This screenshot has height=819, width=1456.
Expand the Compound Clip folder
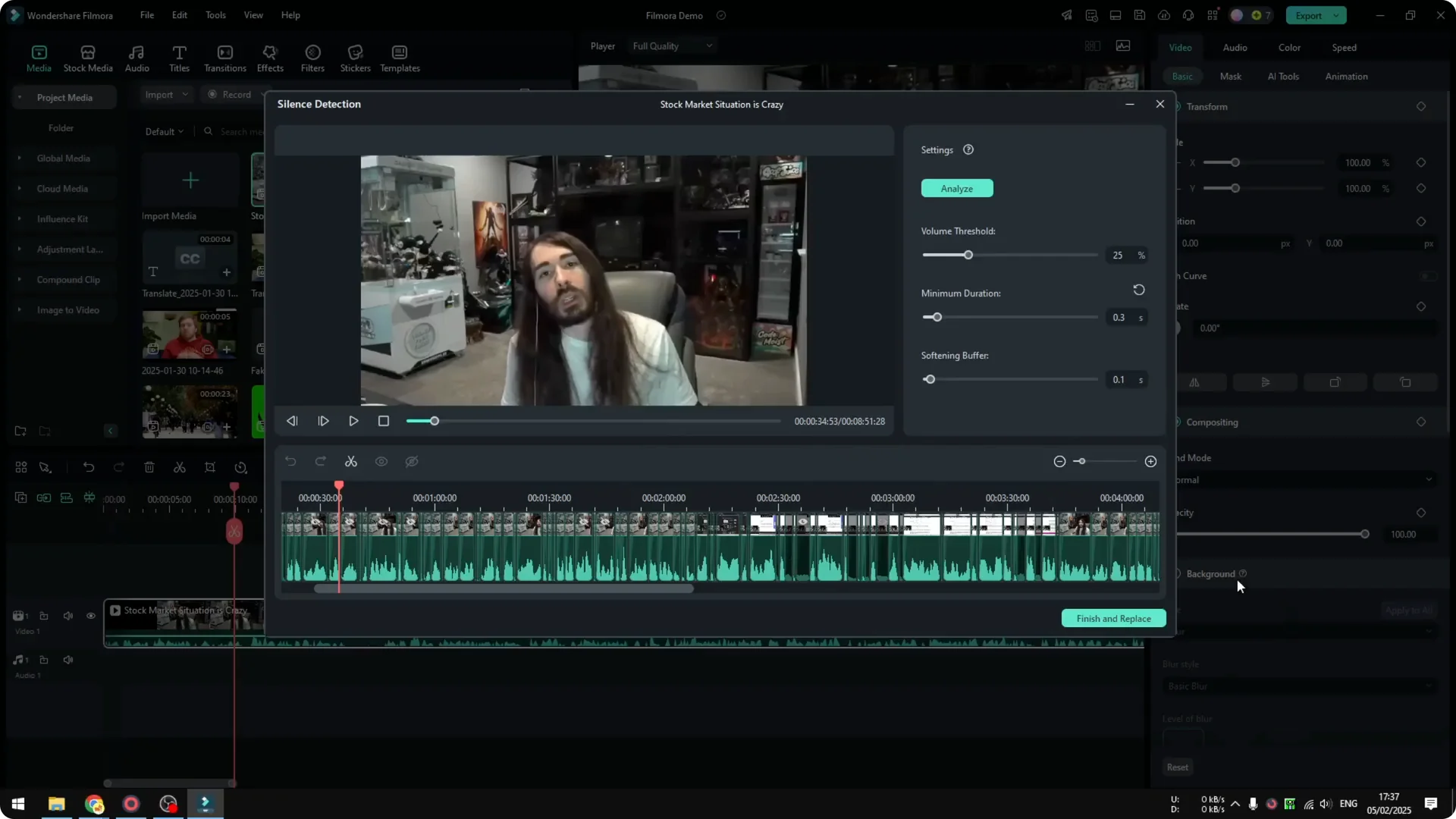coord(19,279)
